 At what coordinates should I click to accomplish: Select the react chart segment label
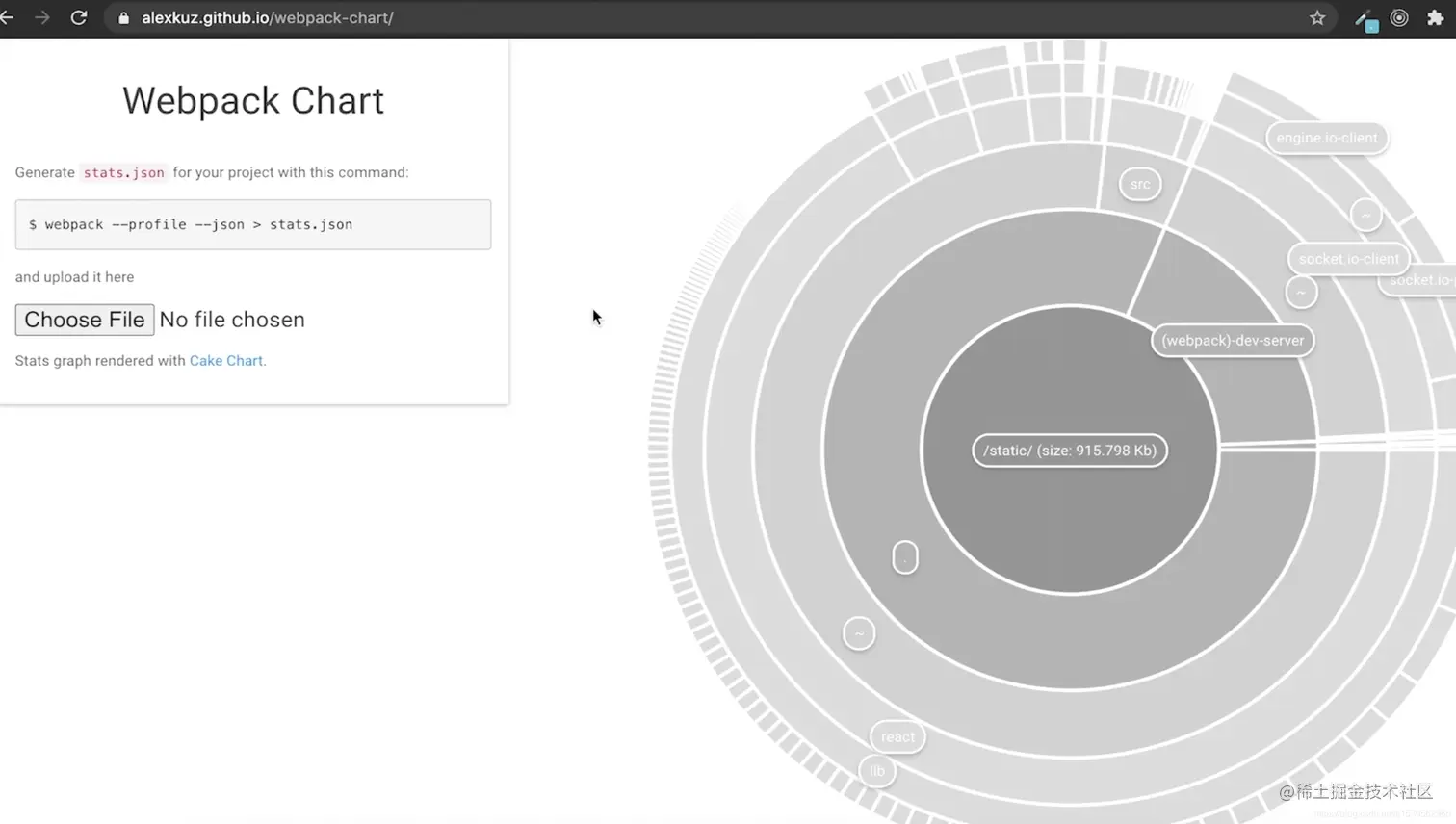coord(897,737)
